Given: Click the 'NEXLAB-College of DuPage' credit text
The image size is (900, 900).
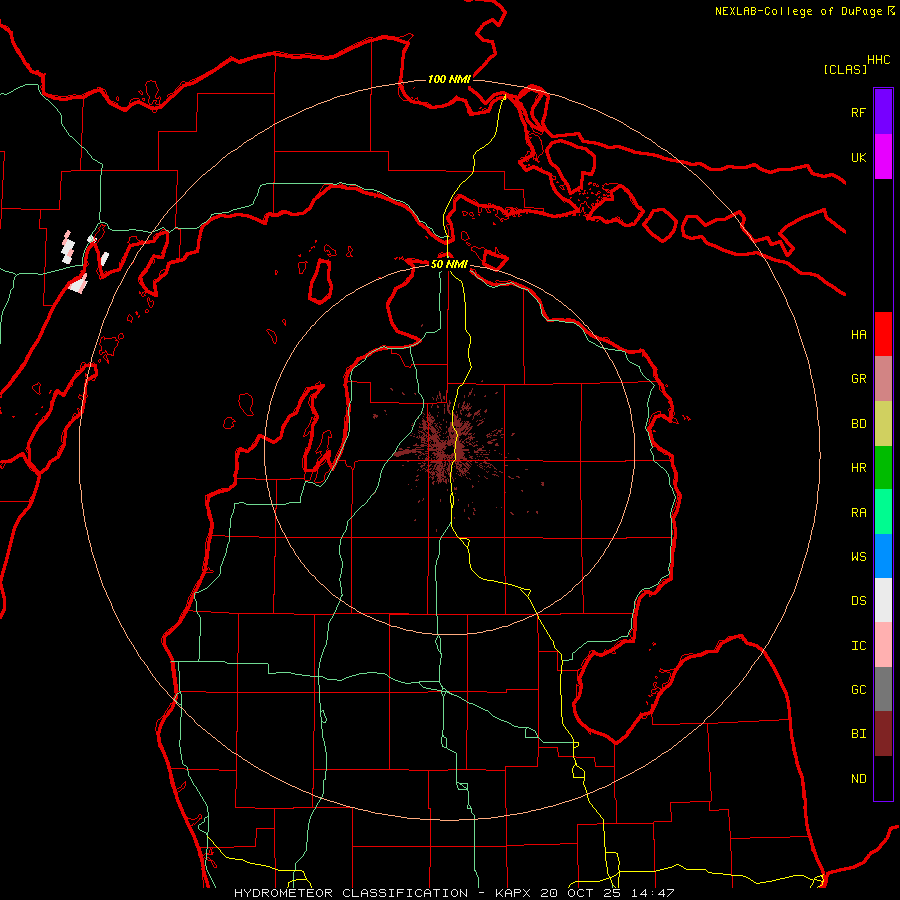Looking at the screenshot, I should pos(798,11).
